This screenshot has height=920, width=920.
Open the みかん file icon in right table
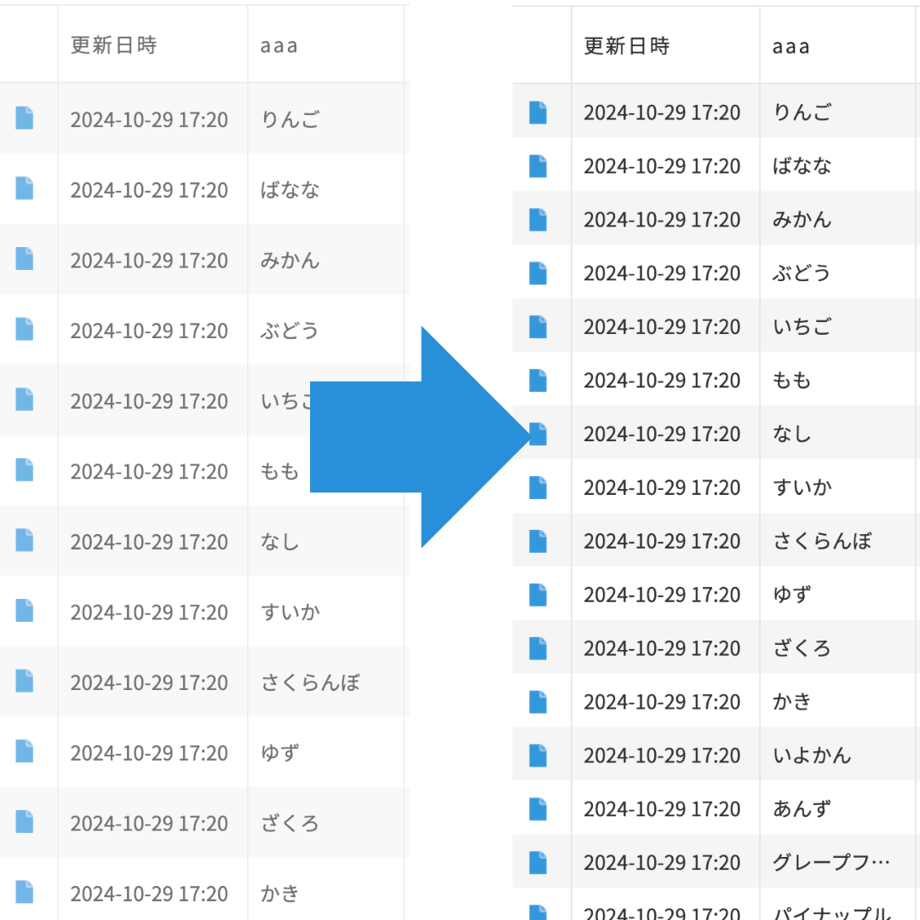538,220
